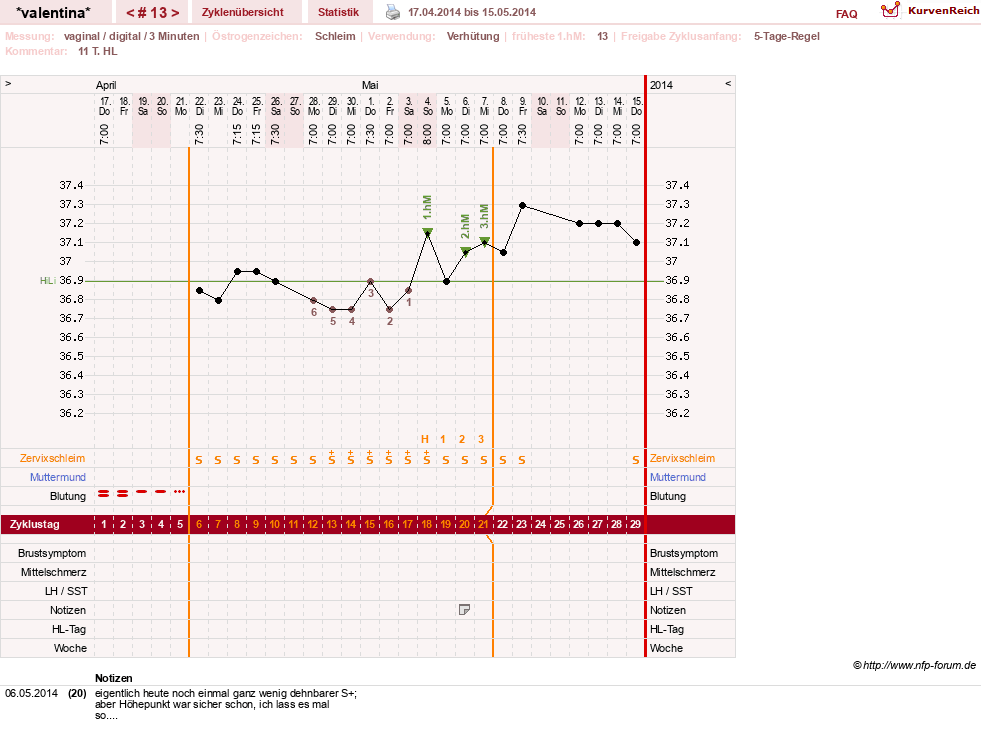This screenshot has height=746, width=981.
Task: Click the right Woche row label
Action: (x=666, y=648)
